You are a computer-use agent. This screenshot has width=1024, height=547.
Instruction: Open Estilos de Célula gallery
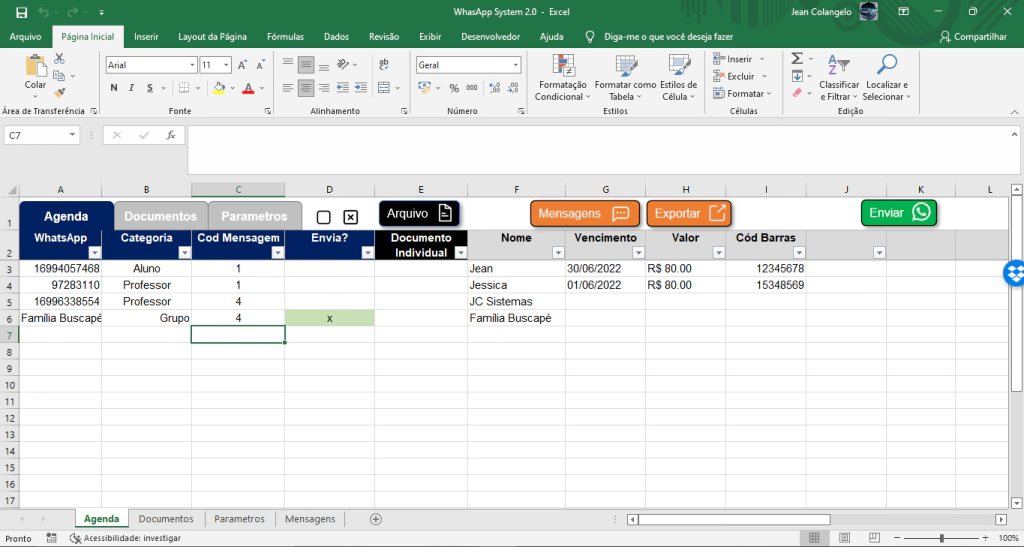click(679, 78)
